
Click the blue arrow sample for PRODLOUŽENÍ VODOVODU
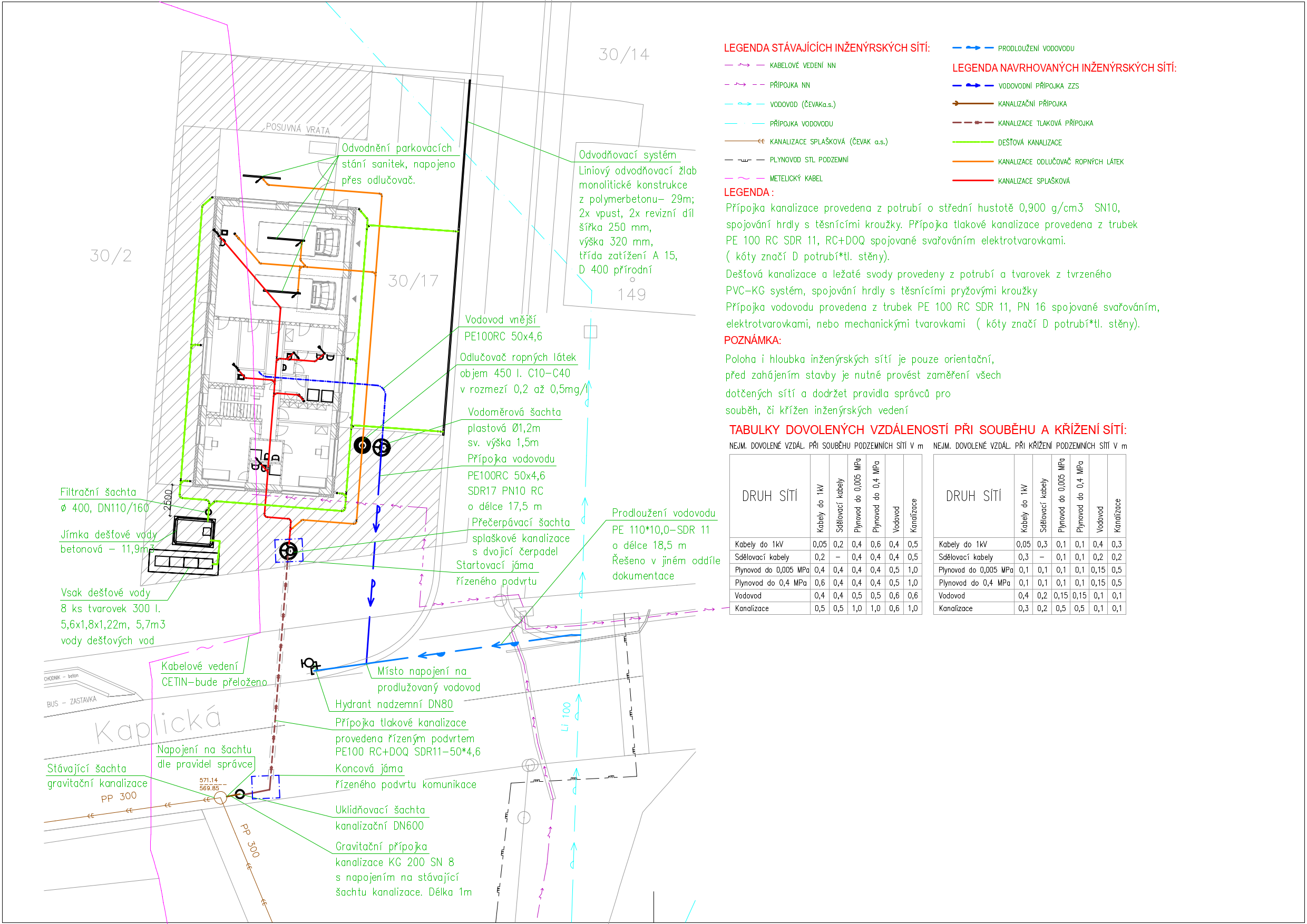[x=972, y=48]
